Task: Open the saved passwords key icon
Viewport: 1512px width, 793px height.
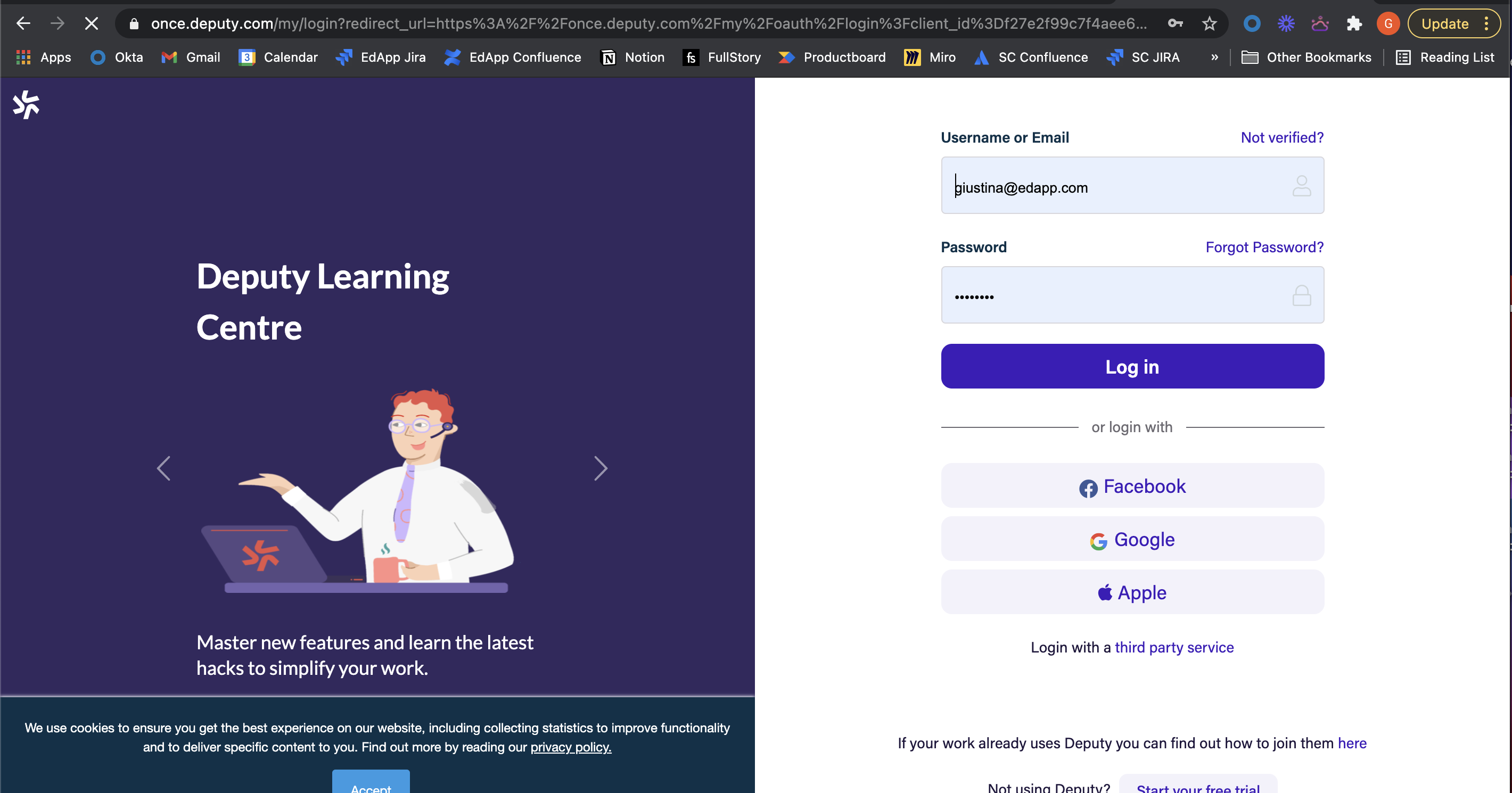Action: tap(1175, 23)
